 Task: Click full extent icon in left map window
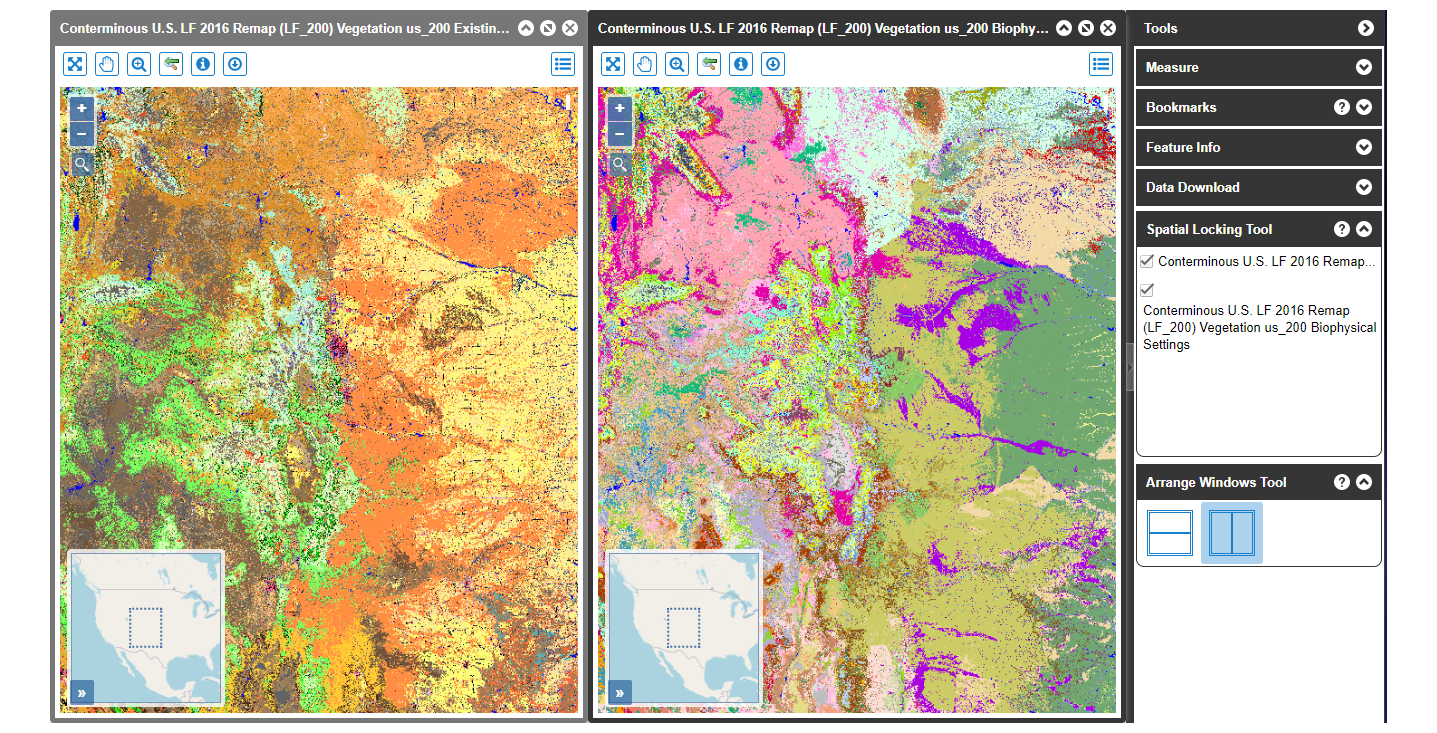(x=75, y=65)
